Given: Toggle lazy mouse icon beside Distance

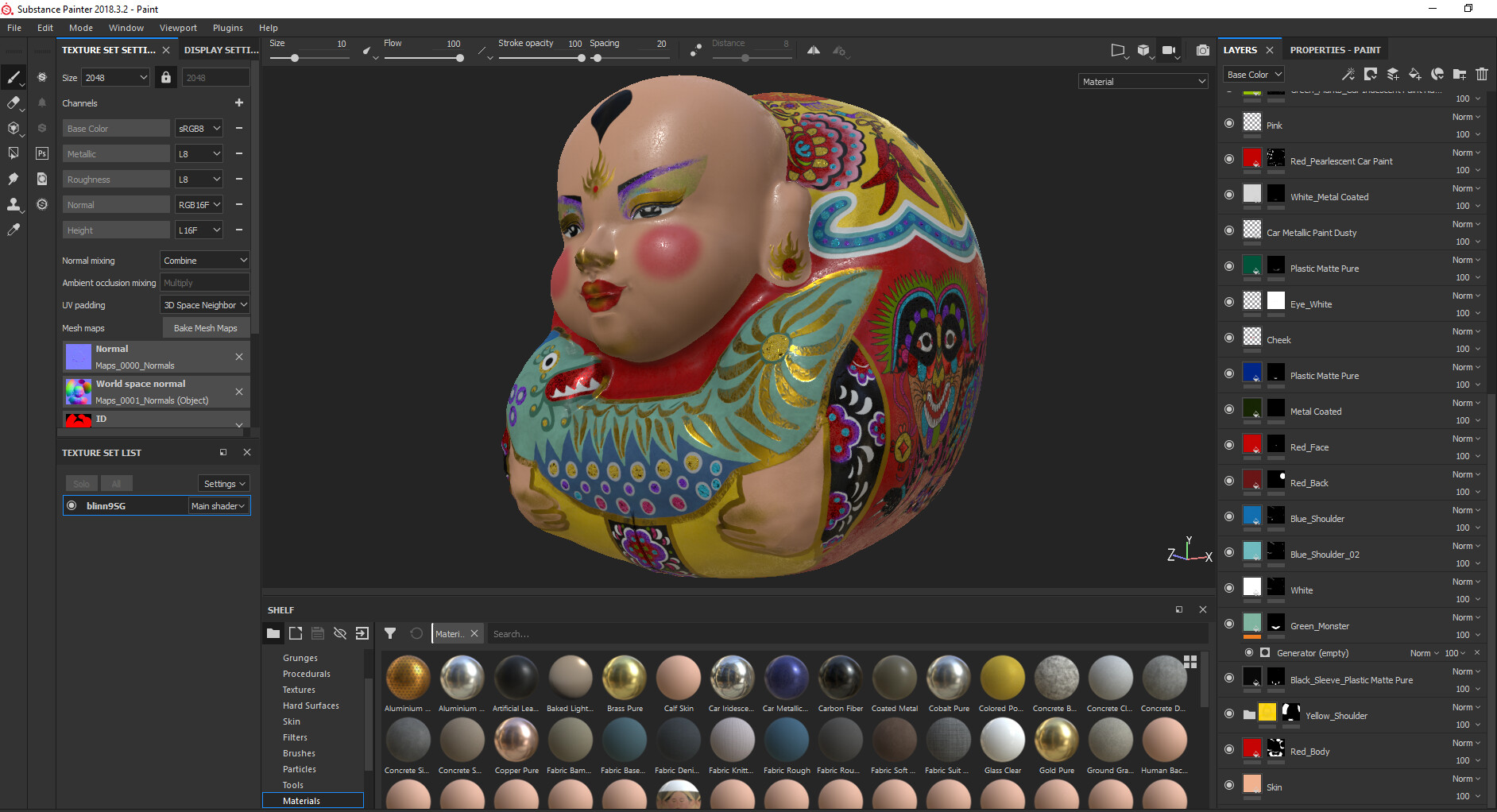Looking at the screenshot, I should [696, 50].
